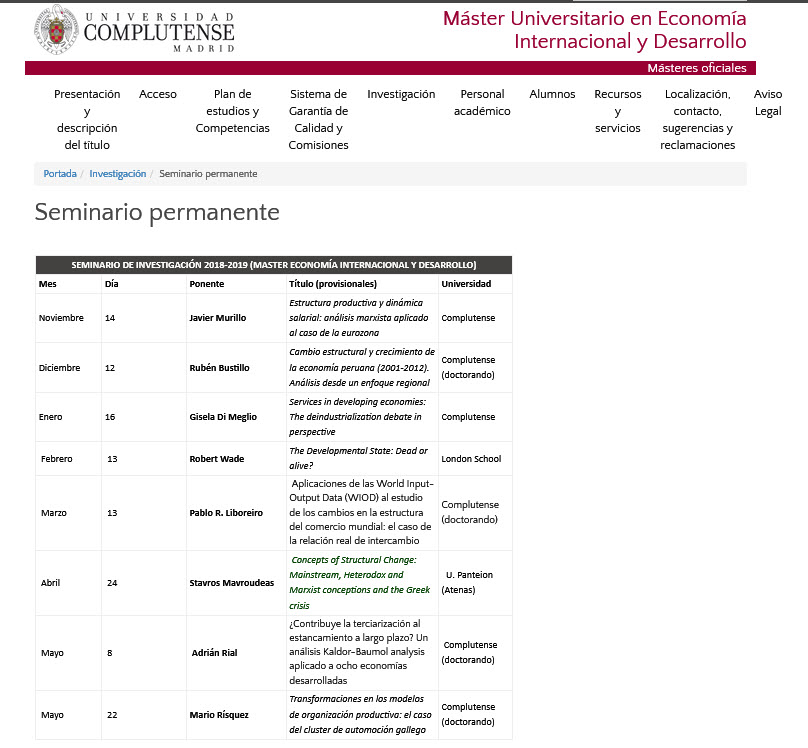Screen dimensions: 808x748
Task: Click the Día column header
Action: point(111,284)
